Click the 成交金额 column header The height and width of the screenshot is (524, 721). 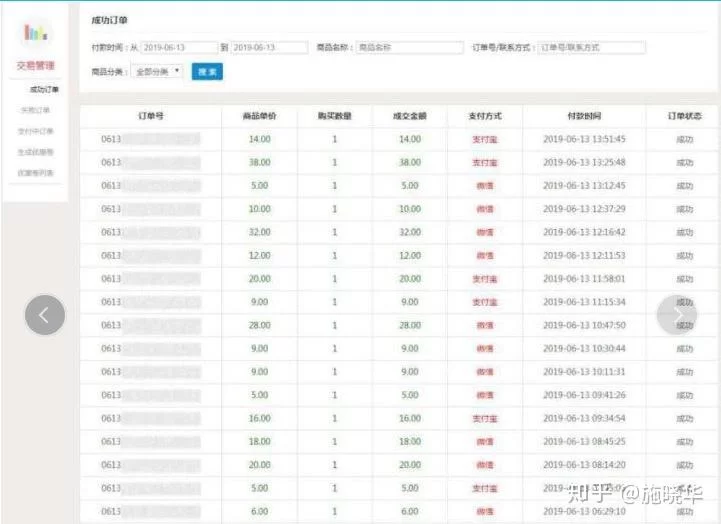[x=409, y=117]
